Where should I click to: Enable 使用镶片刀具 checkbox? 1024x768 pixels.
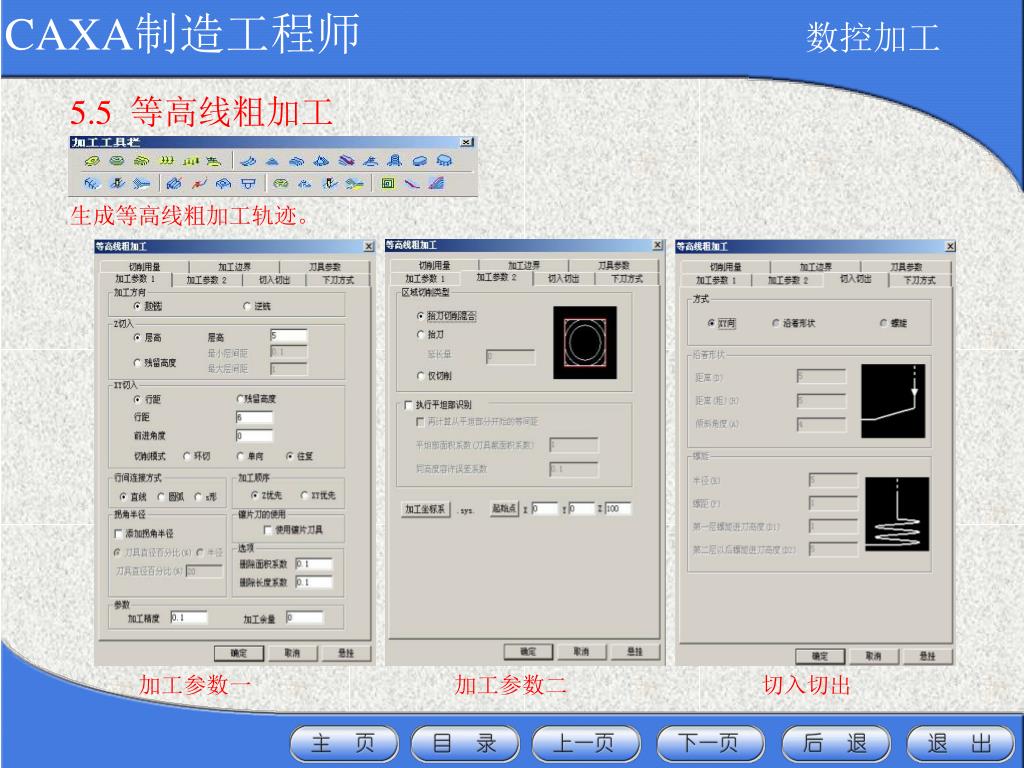point(267,530)
